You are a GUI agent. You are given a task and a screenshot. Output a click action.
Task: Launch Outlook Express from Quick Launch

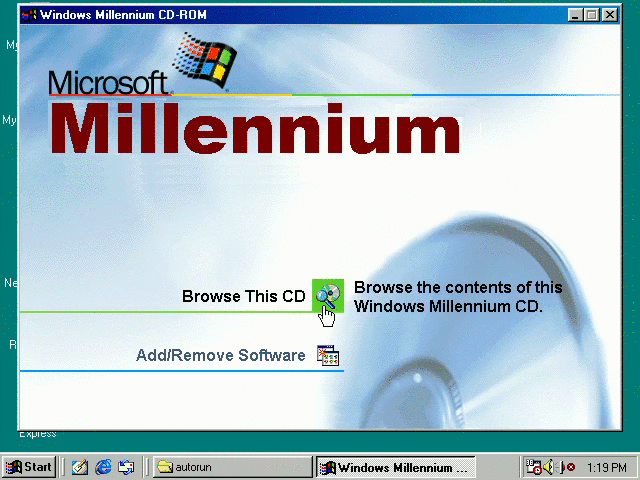pos(126,467)
